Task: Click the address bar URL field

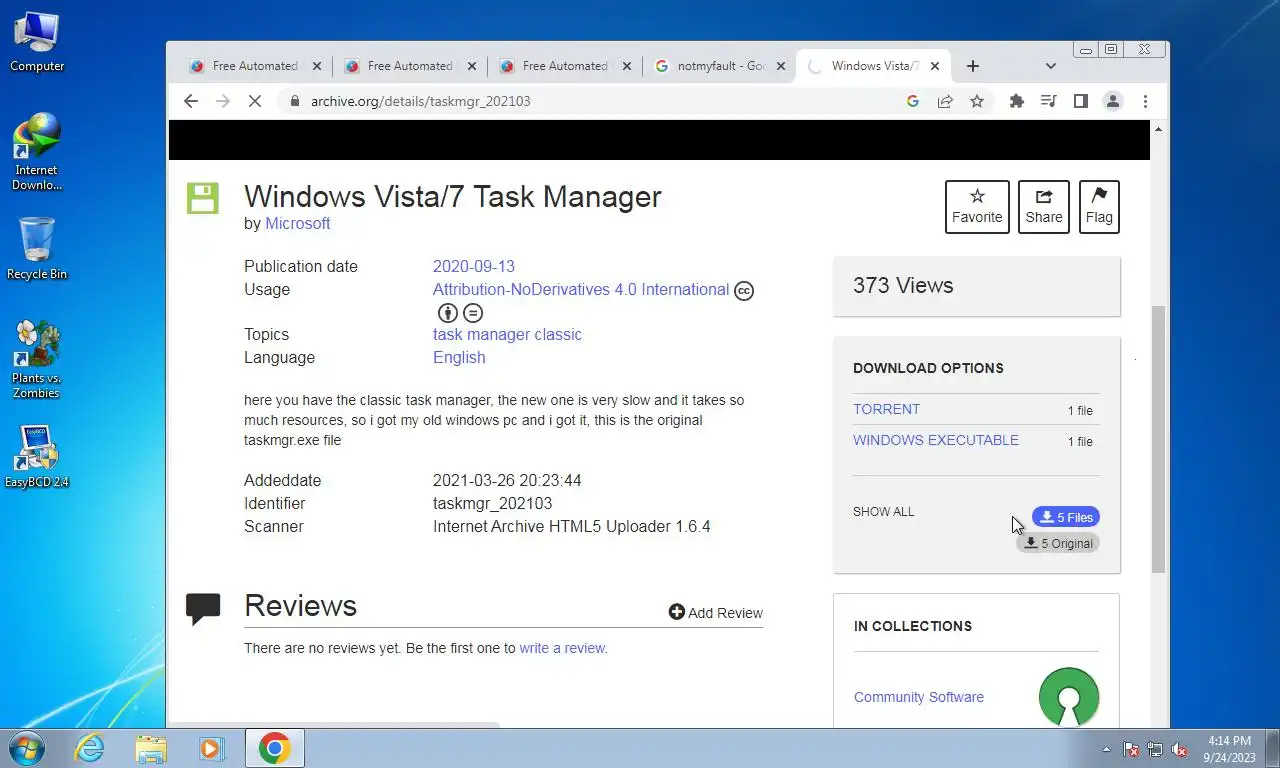Action: (590, 101)
